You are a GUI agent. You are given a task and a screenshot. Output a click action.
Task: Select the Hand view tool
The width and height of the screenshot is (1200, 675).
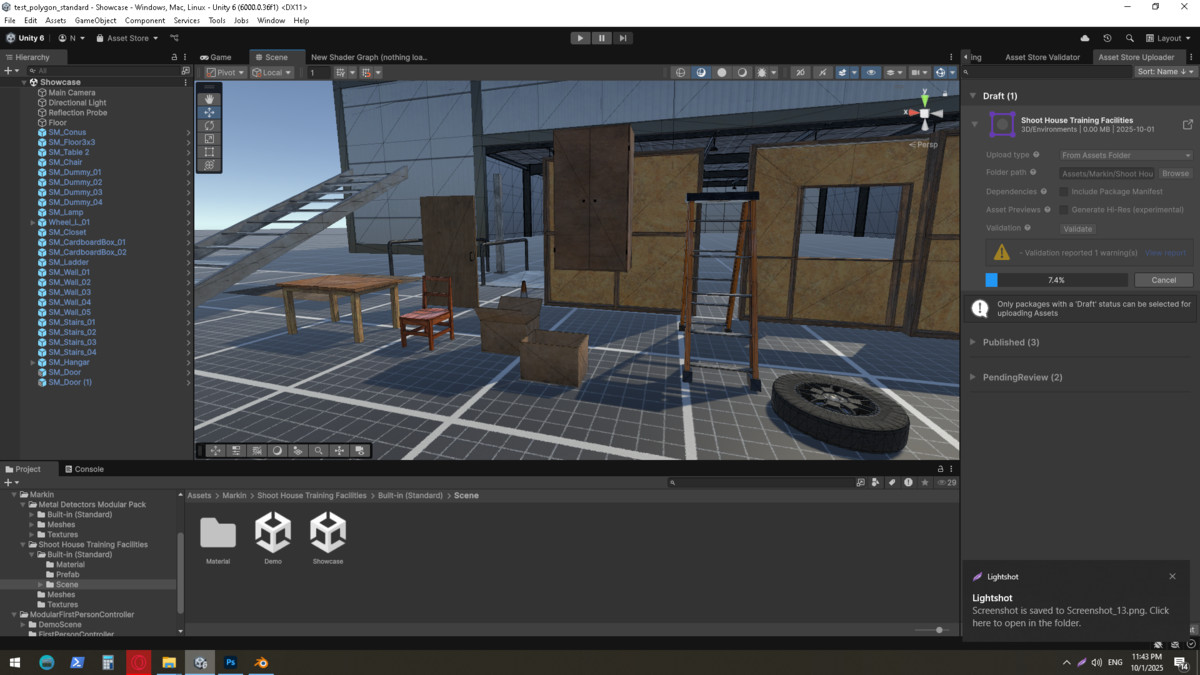(x=209, y=99)
